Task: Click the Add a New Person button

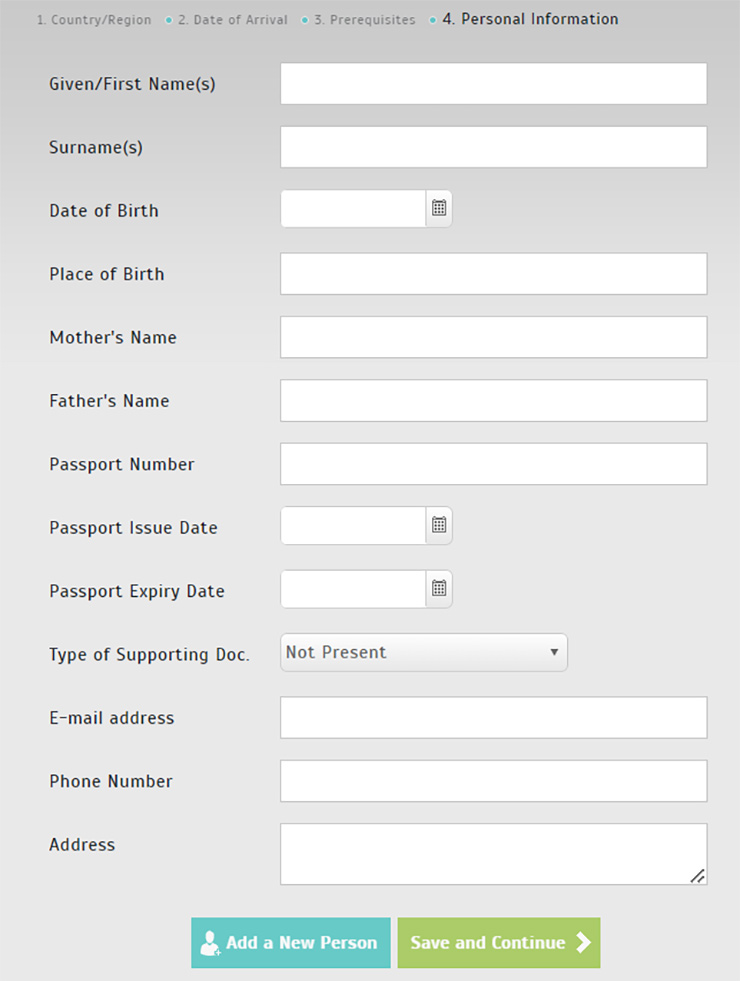Action: pyautogui.click(x=291, y=943)
